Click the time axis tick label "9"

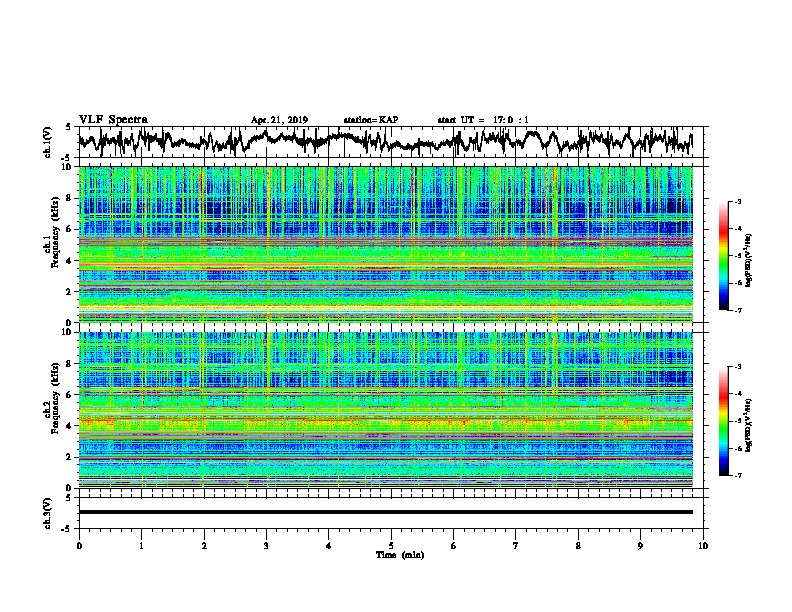click(640, 546)
